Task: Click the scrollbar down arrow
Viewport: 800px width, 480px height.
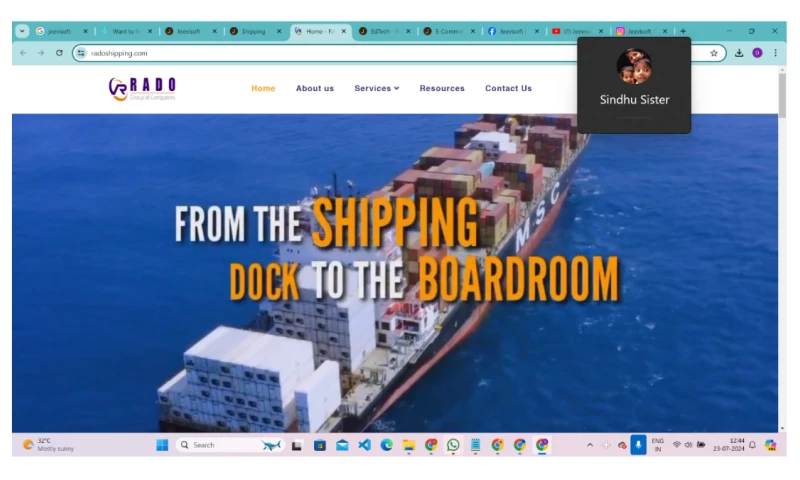Action: 782,428
